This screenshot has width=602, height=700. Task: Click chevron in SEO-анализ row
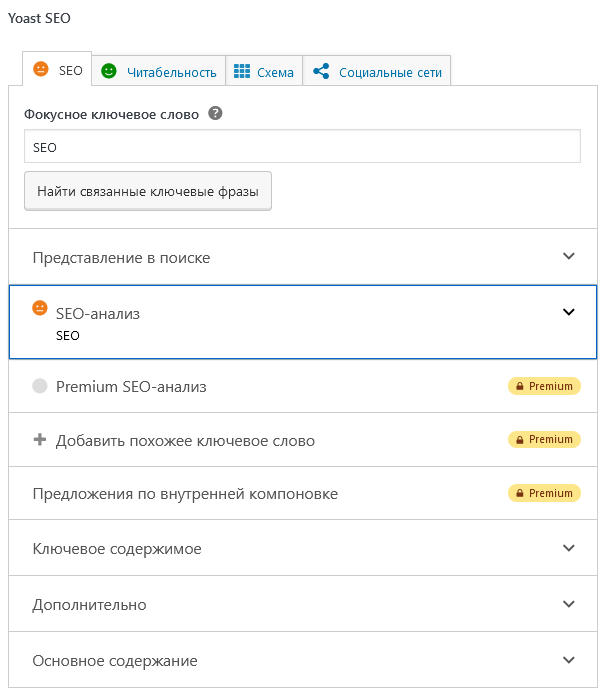569,312
